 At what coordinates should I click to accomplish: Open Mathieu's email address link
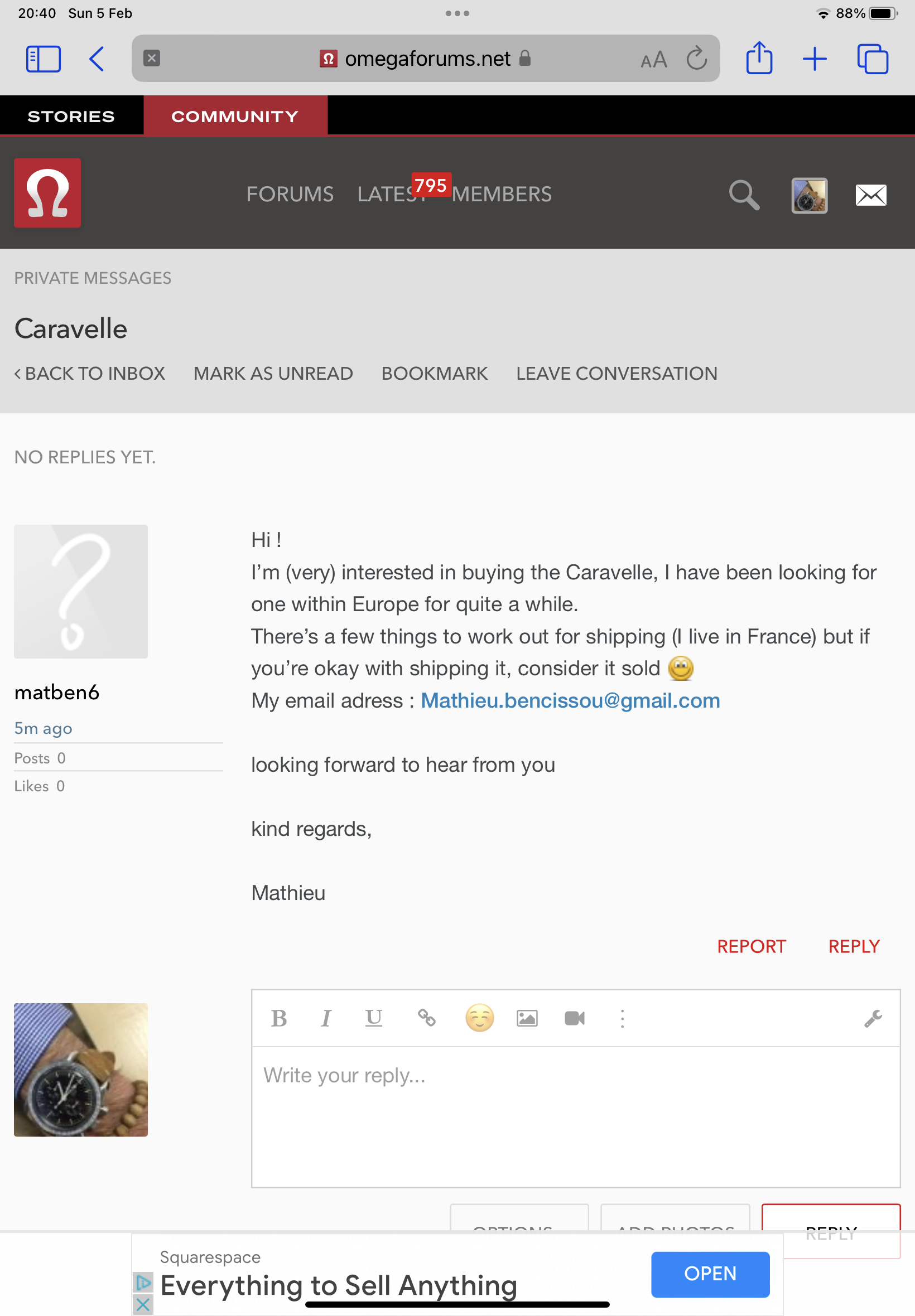point(570,701)
